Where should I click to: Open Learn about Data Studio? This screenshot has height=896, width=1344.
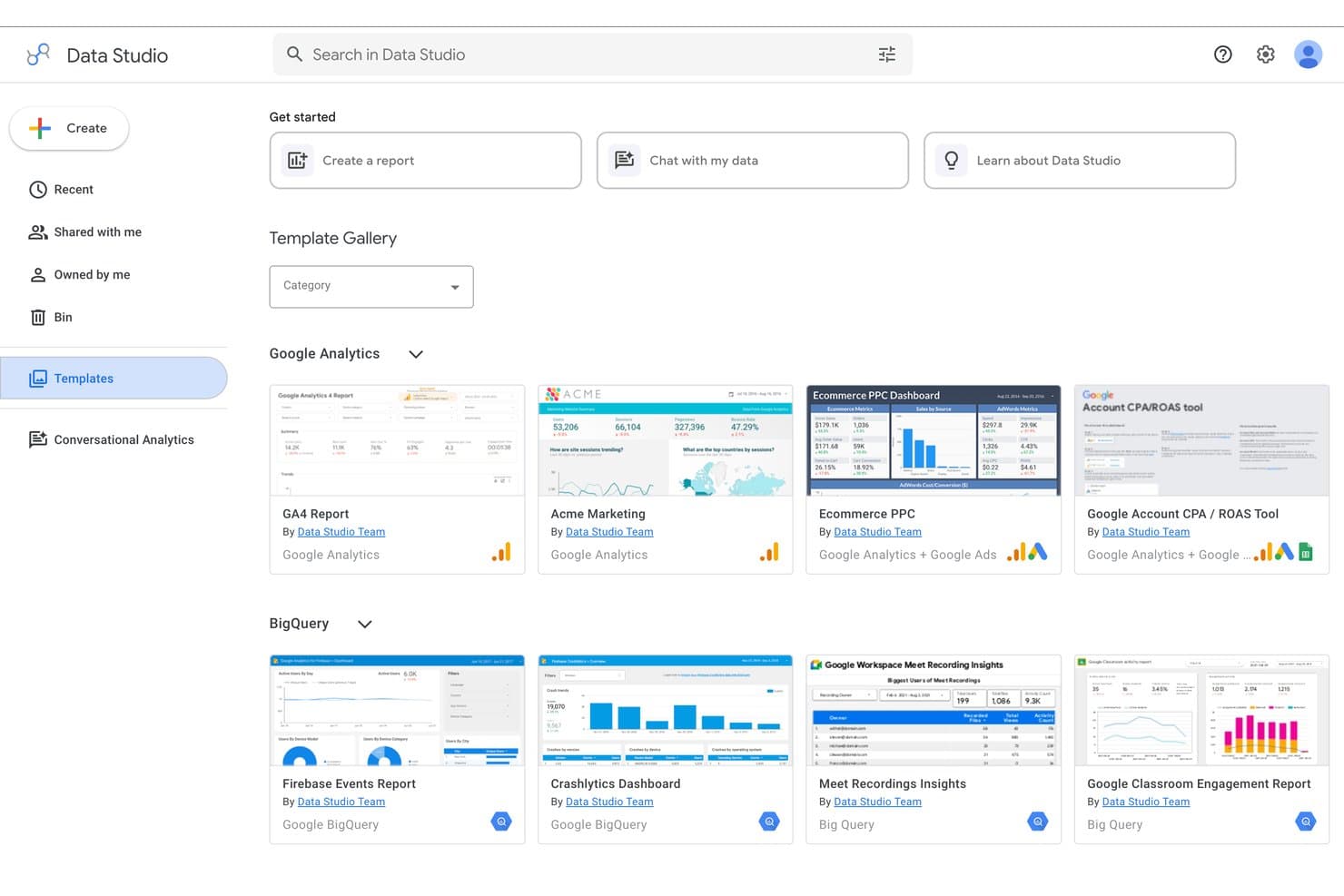(x=1080, y=161)
